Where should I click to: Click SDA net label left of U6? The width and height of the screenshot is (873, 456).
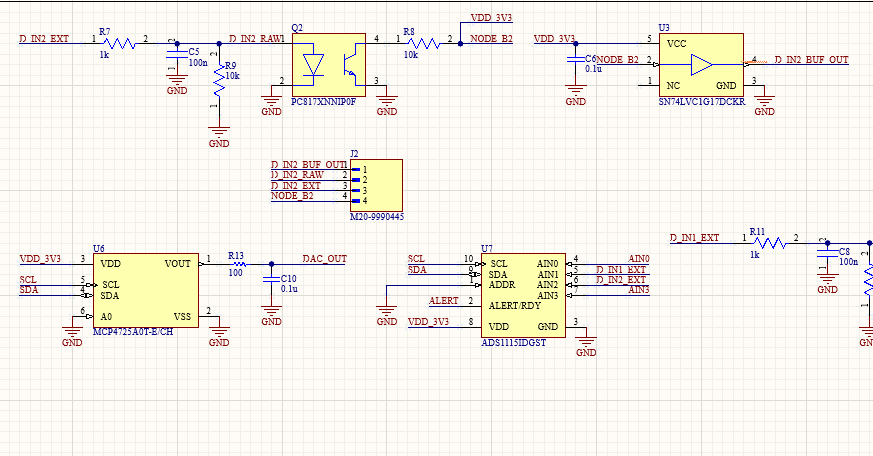[x=29, y=290]
